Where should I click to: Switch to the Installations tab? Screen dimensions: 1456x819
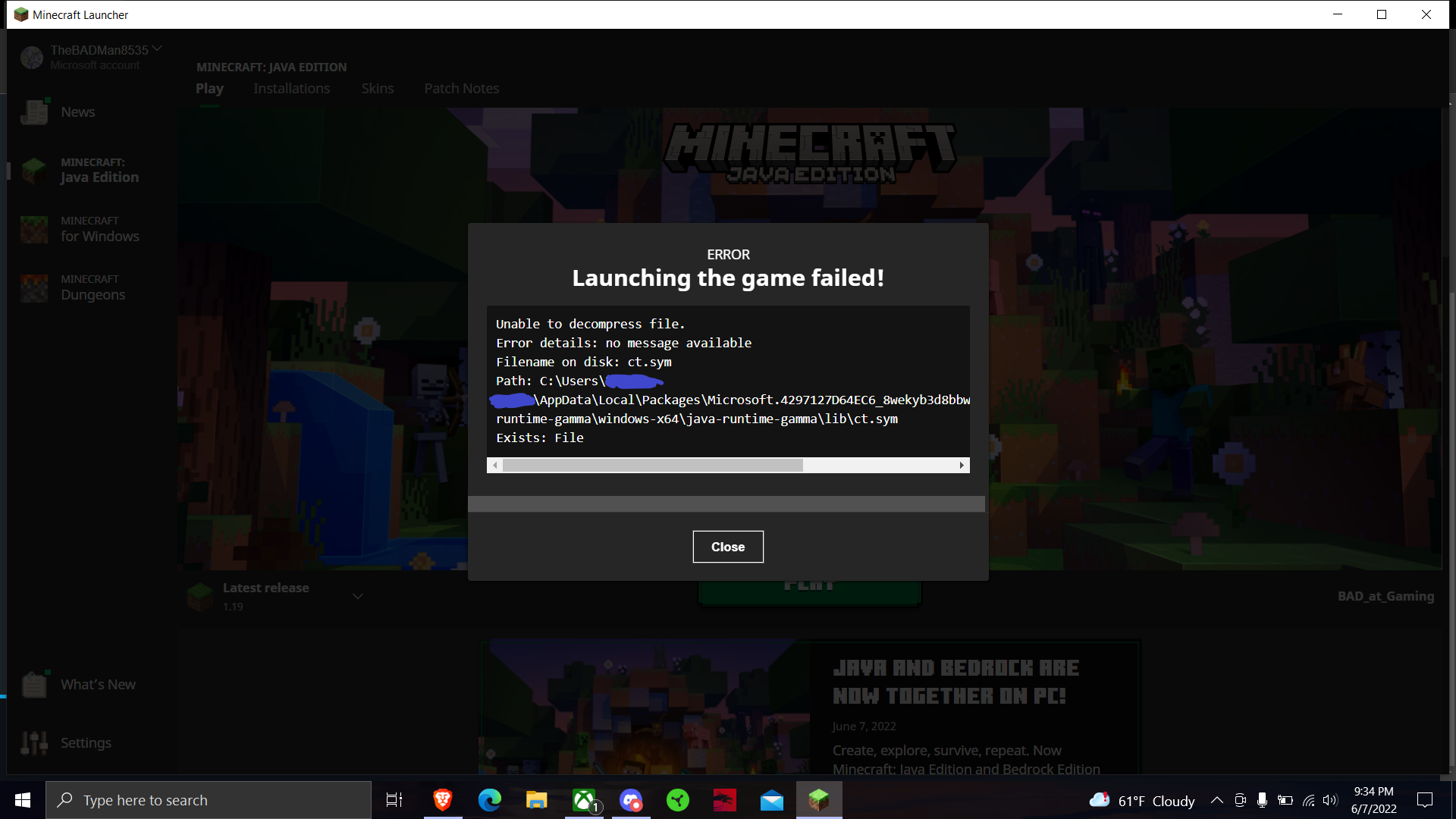click(291, 89)
